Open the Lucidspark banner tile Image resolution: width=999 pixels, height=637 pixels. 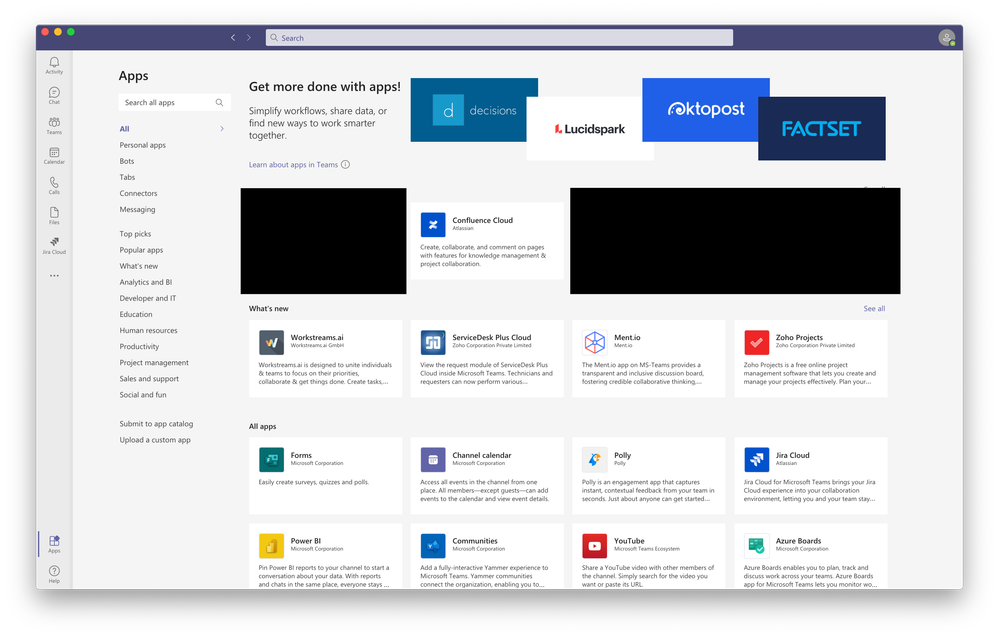tap(590, 129)
